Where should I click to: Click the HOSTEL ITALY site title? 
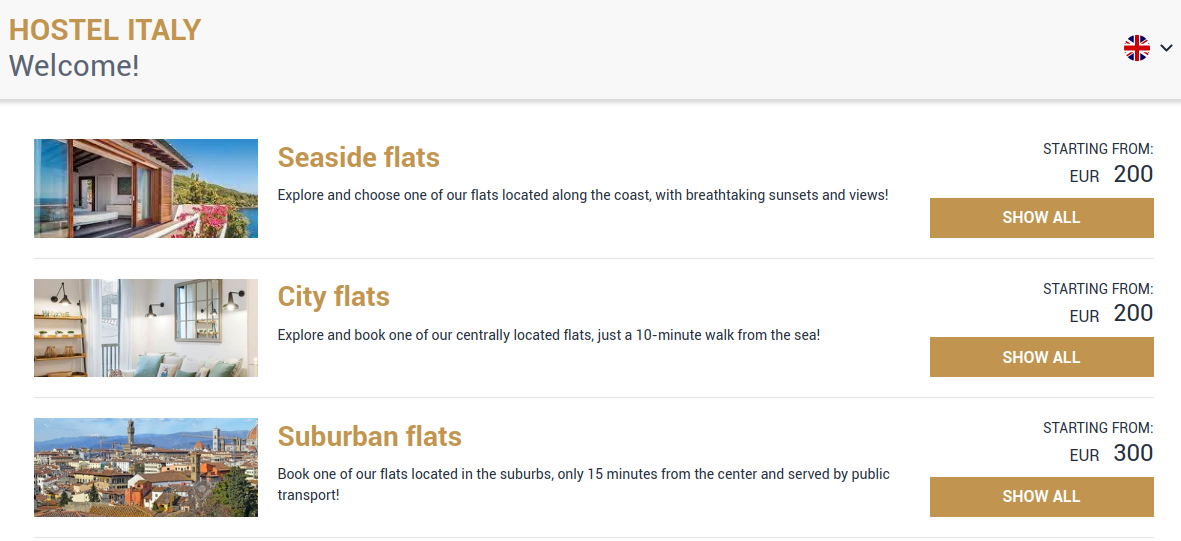pos(105,30)
